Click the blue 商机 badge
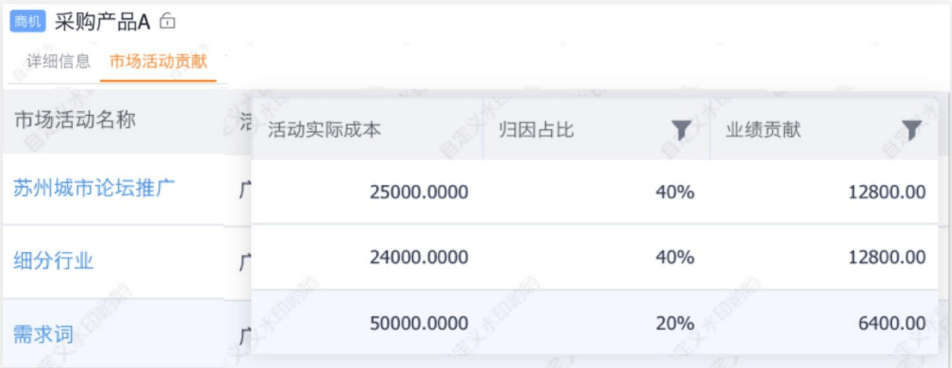Image resolution: width=952 pixels, height=368 pixels. (x=28, y=22)
